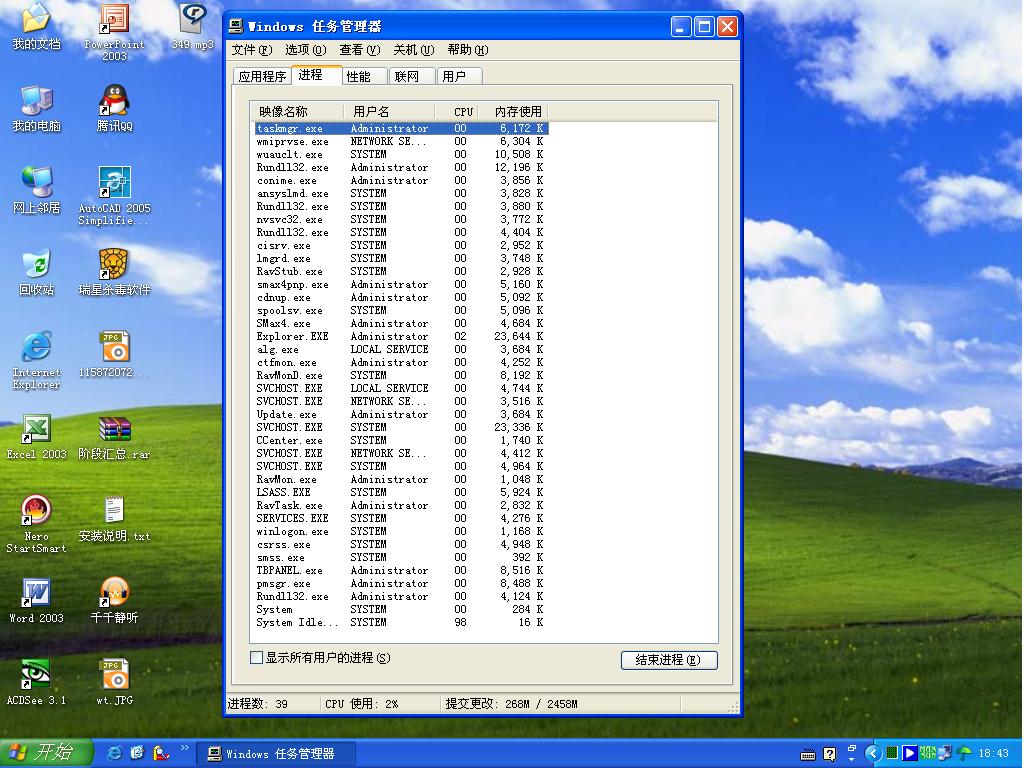The height and width of the screenshot is (768, 1024).
Task: Expand the quick launch overflow chevron
Action: (184, 748)
